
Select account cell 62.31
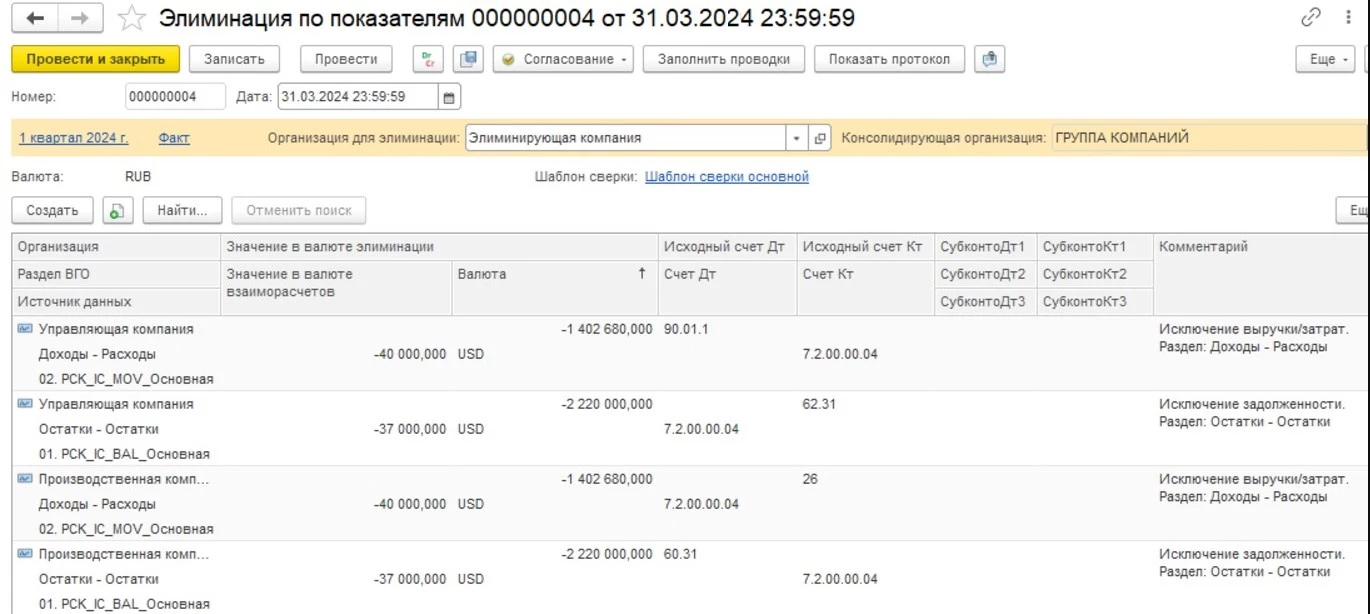[819, 404]
